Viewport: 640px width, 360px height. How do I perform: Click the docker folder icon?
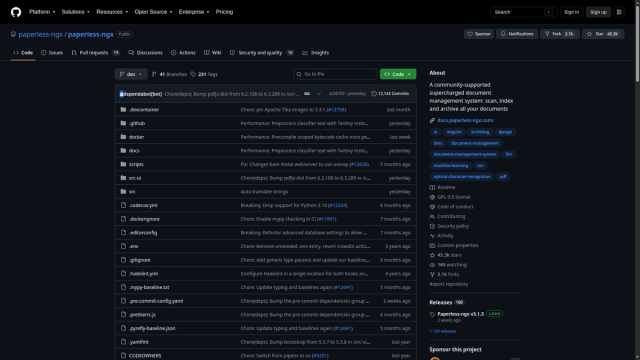[x=123, y=137]
